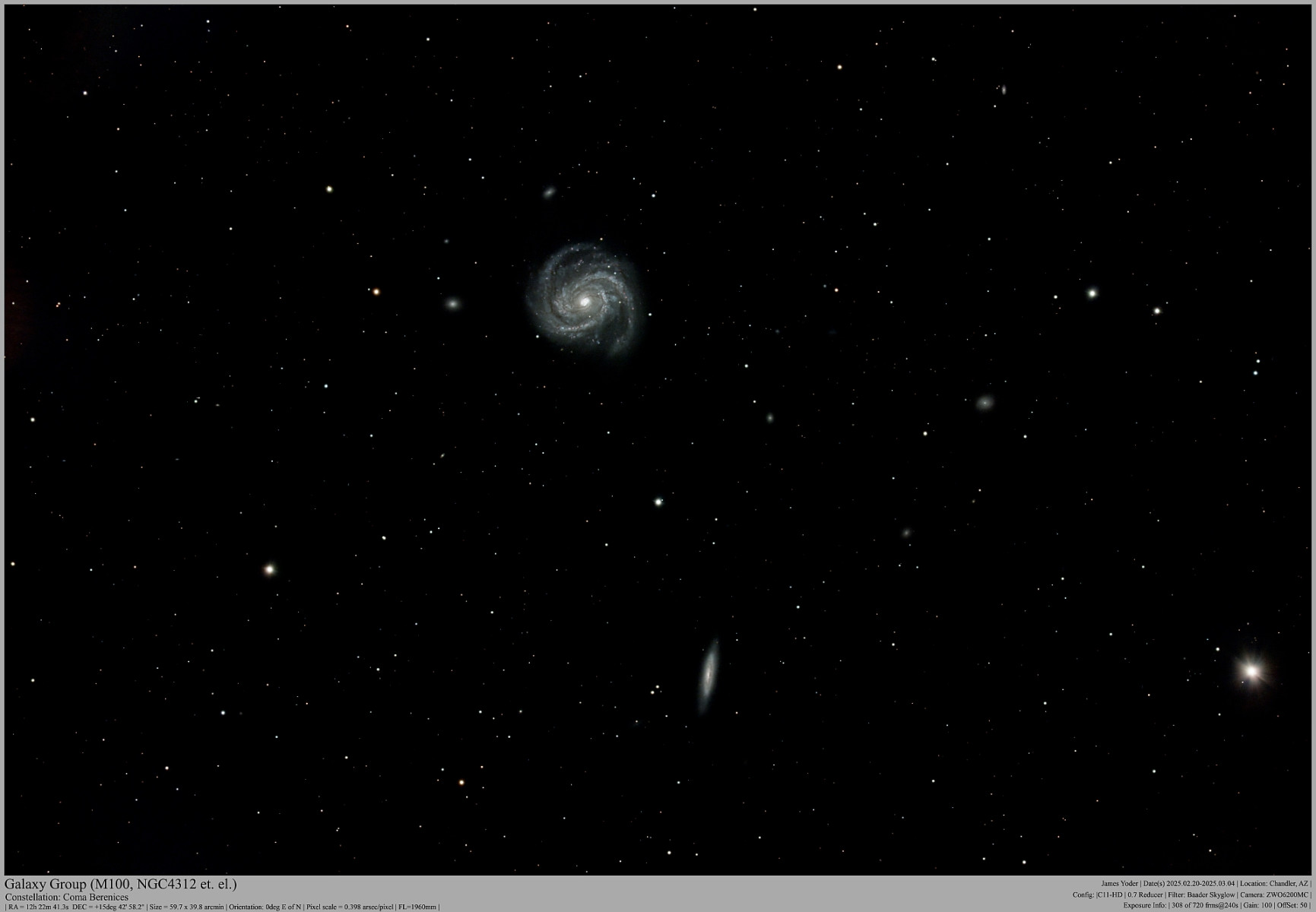Click the RA and DEC coordinates text
Screen dimensions: 1316x912
76,907
